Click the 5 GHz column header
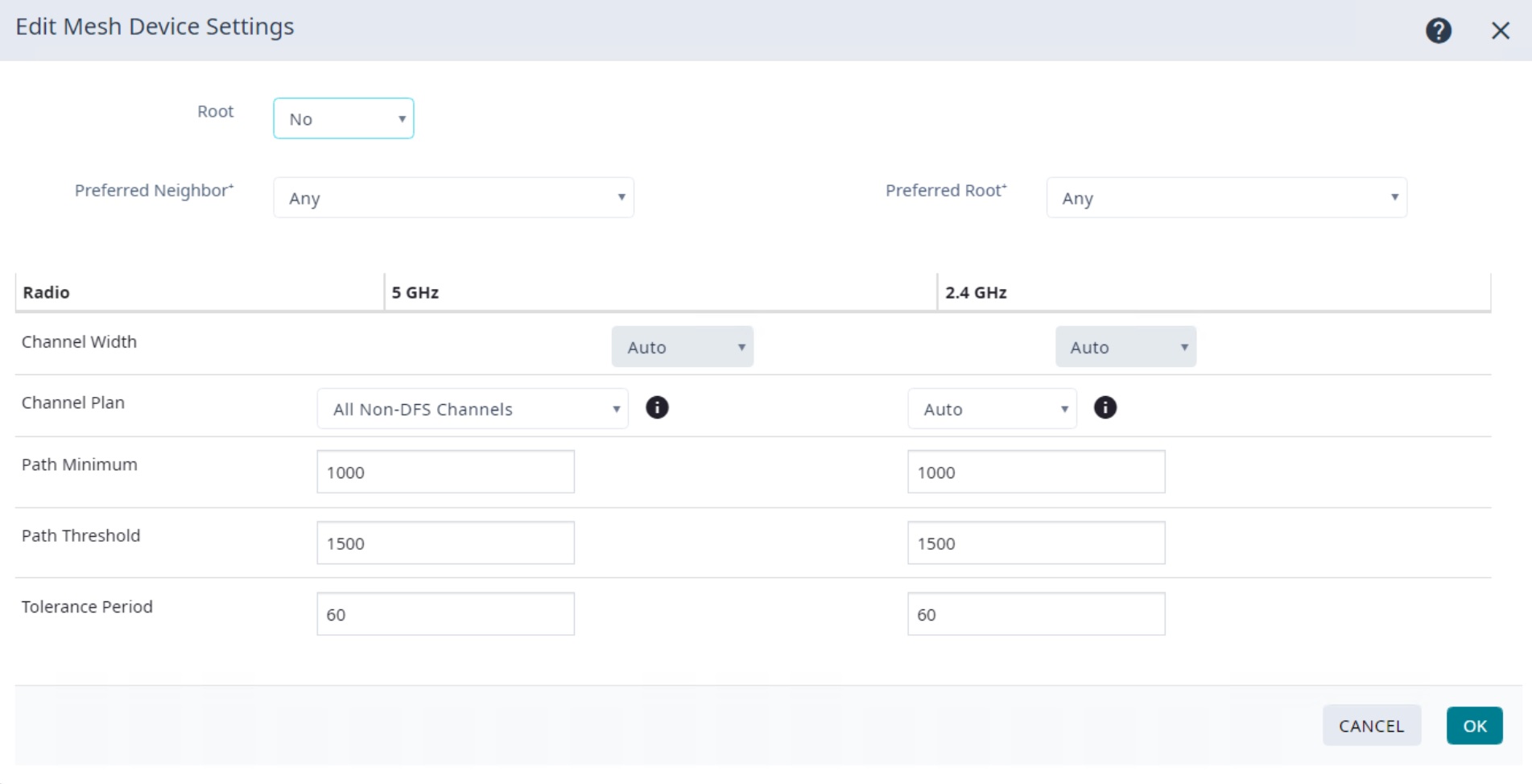The width and height of the screenshot is (1532, 784). [414, 292]
